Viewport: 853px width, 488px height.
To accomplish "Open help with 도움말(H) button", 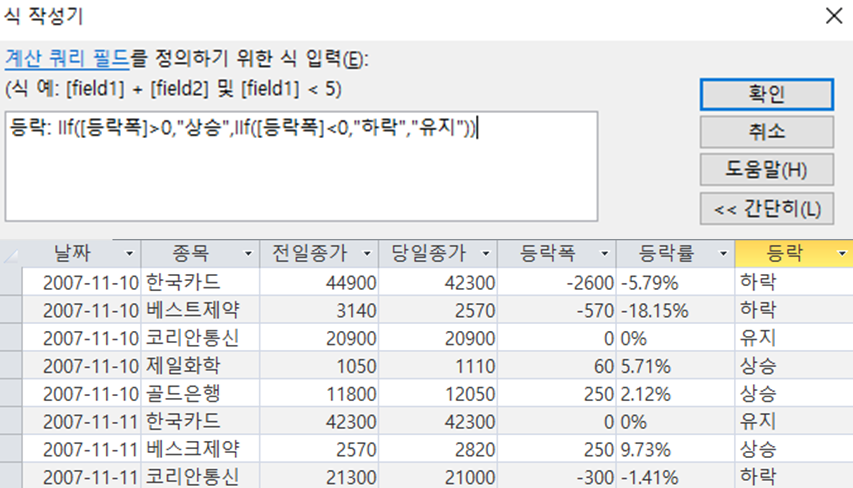I will pos(766,170).
